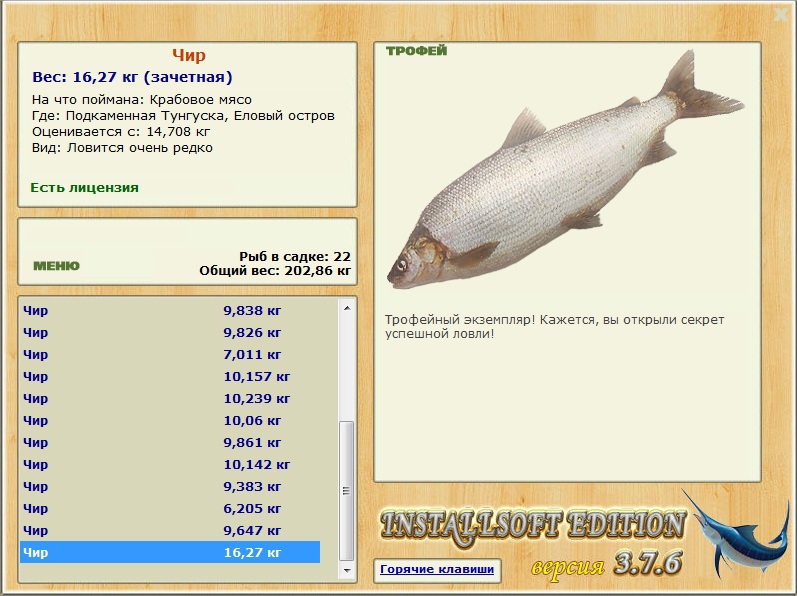
Task: Select the Чир 10,157 кг row
Action: tap(170, 377)
